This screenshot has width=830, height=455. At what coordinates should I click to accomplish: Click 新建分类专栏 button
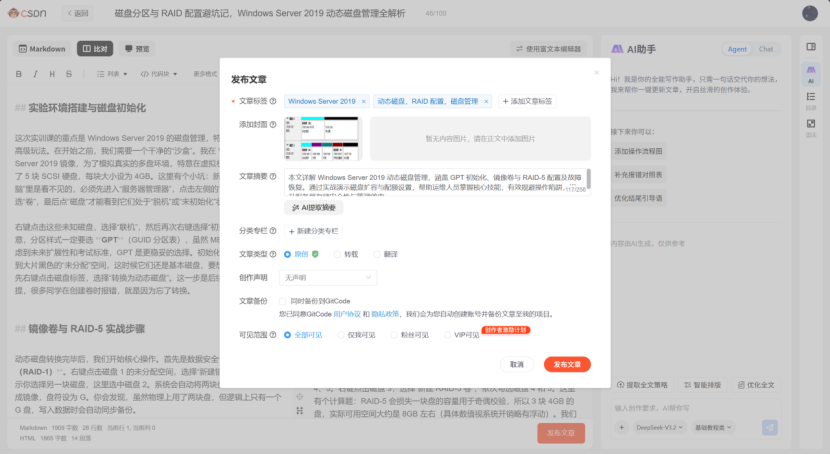[x=313, y=231]
